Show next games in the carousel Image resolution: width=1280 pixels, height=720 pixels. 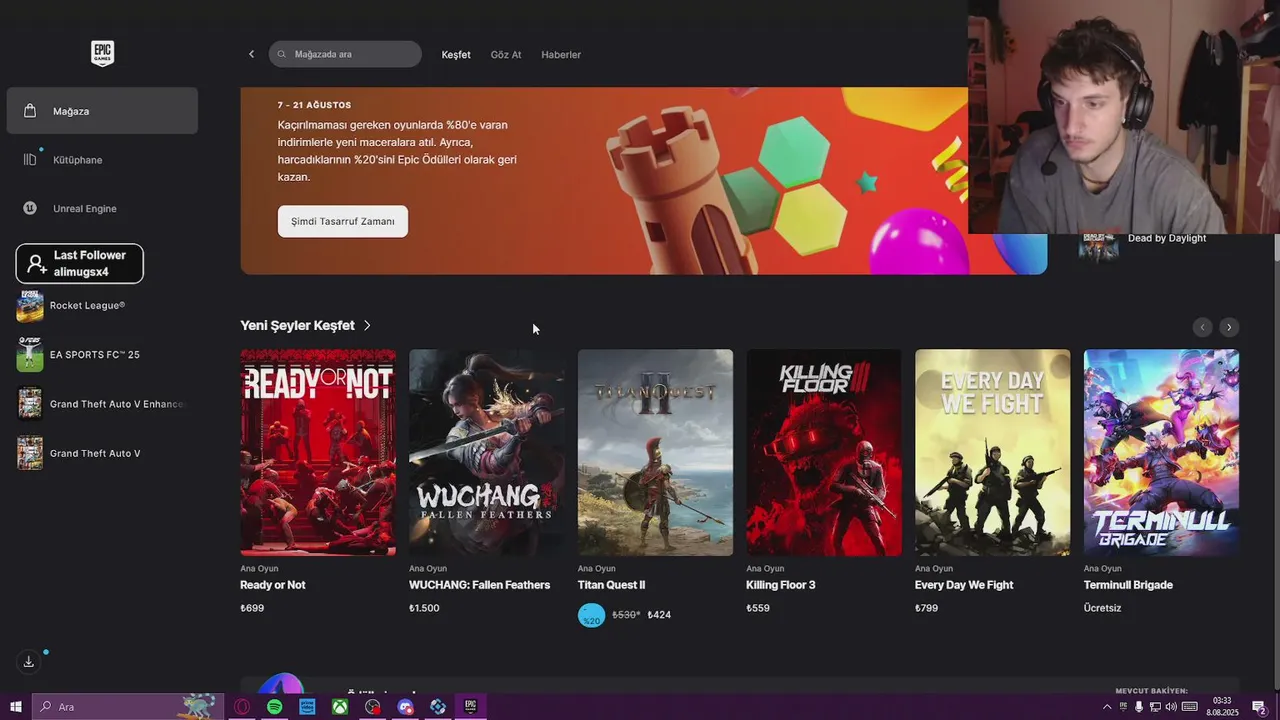pos(1229,327)
